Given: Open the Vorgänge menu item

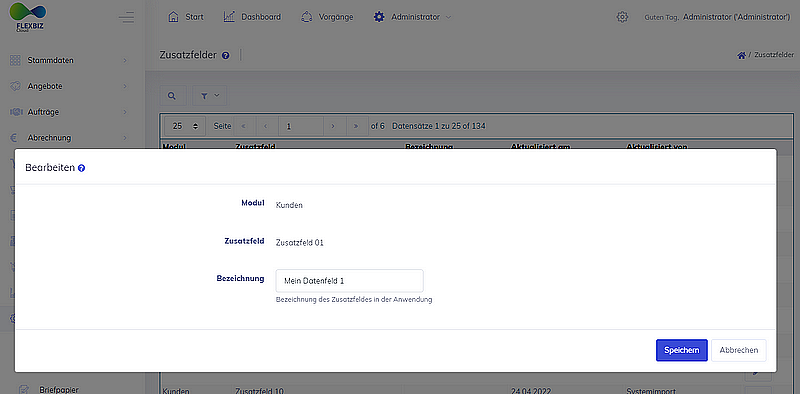Looking at the screenshot, I should click(x=336, y=17).
